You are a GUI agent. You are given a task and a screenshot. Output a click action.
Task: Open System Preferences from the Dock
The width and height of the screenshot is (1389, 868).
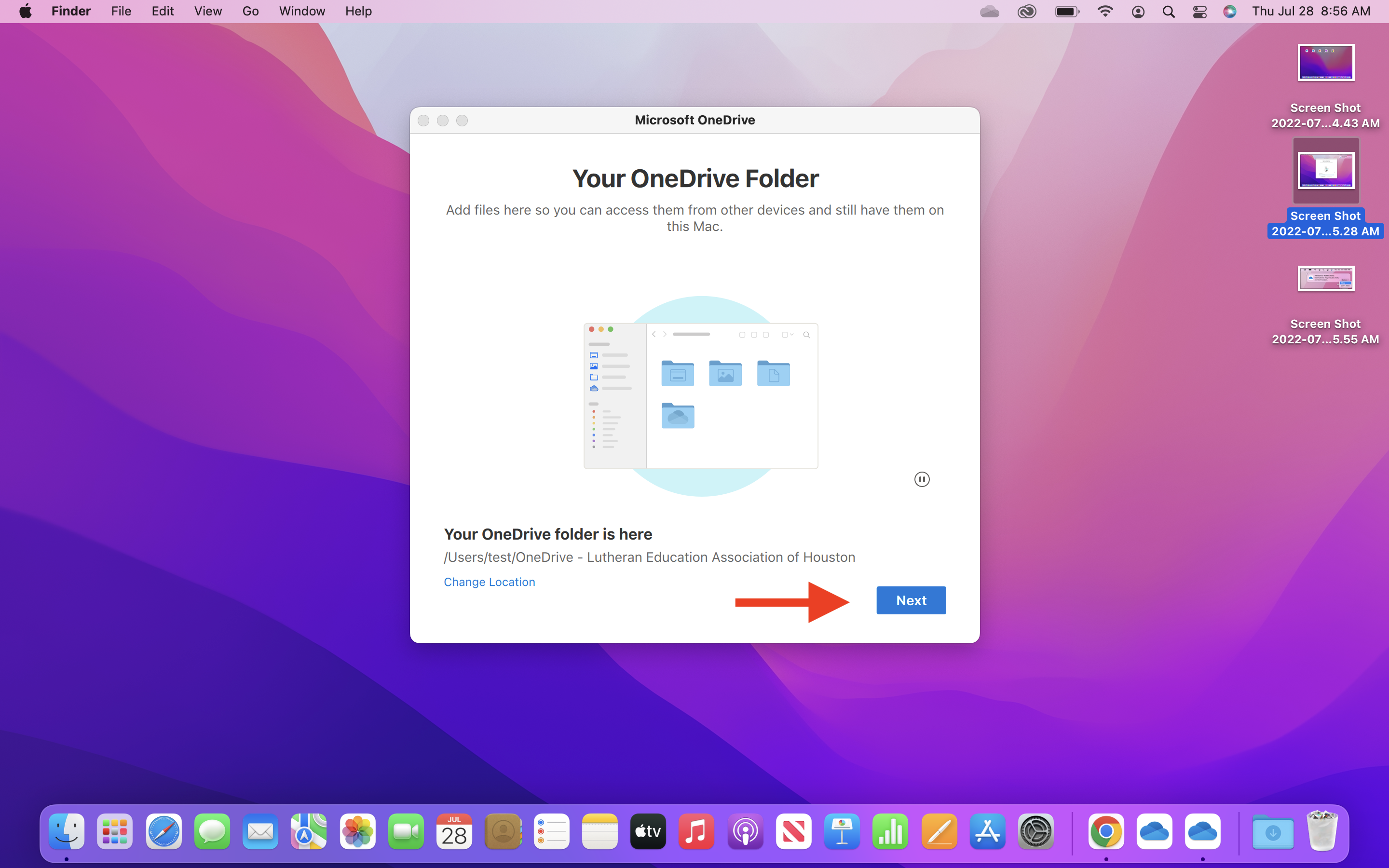pyautogui.click(x=1035, y=831)
